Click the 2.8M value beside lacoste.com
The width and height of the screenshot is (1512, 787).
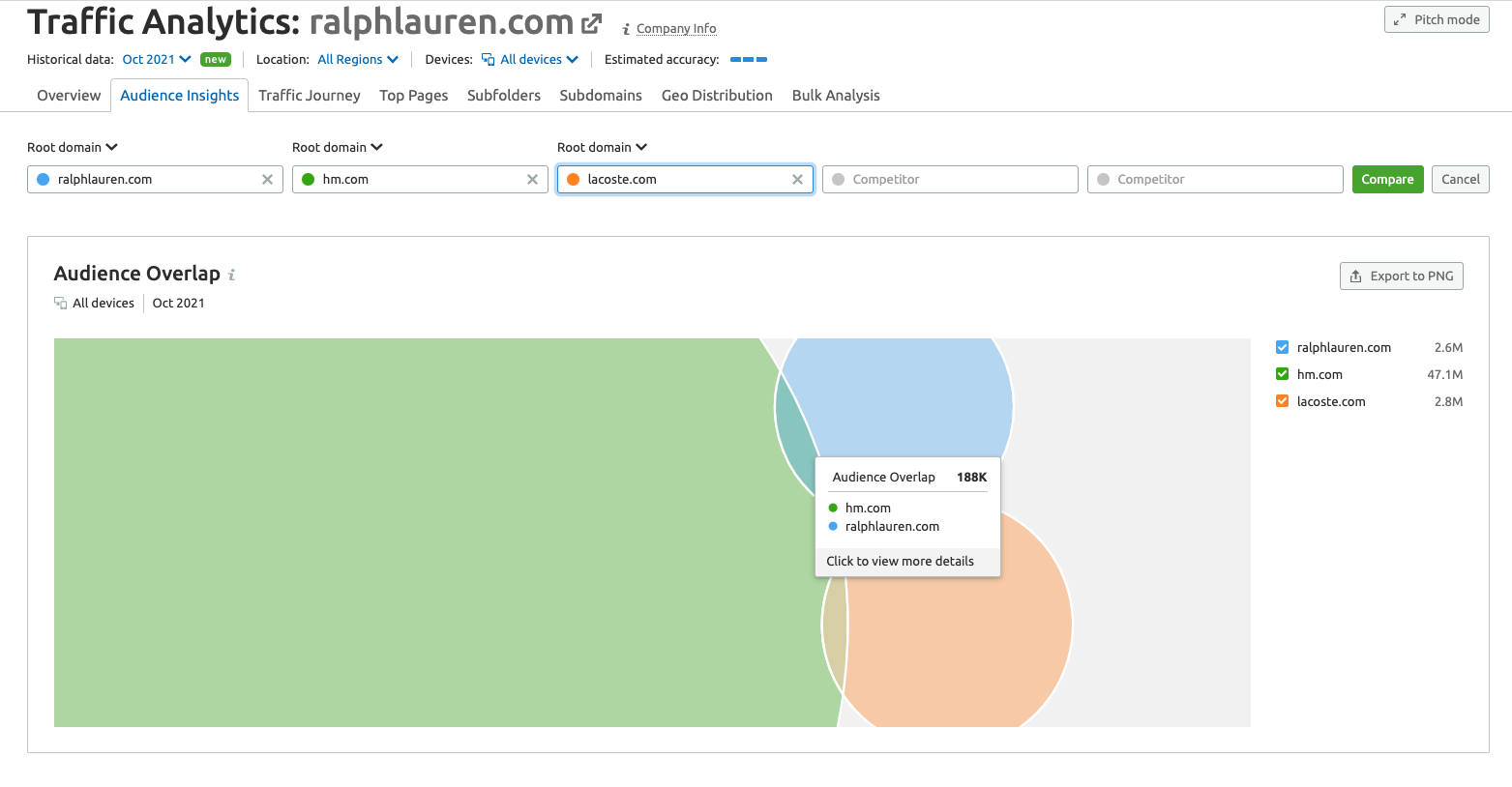pyautogui.click(x=1448, y=402)
